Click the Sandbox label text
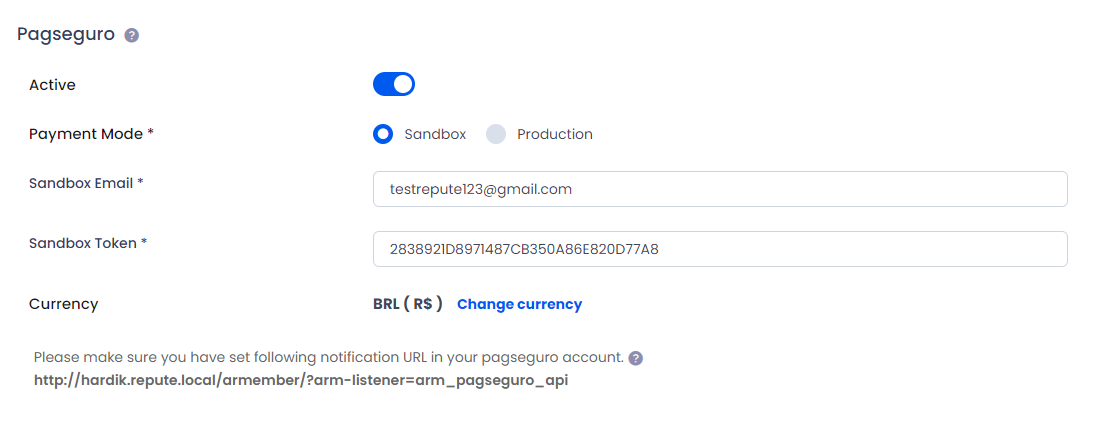 click(435, 134)
